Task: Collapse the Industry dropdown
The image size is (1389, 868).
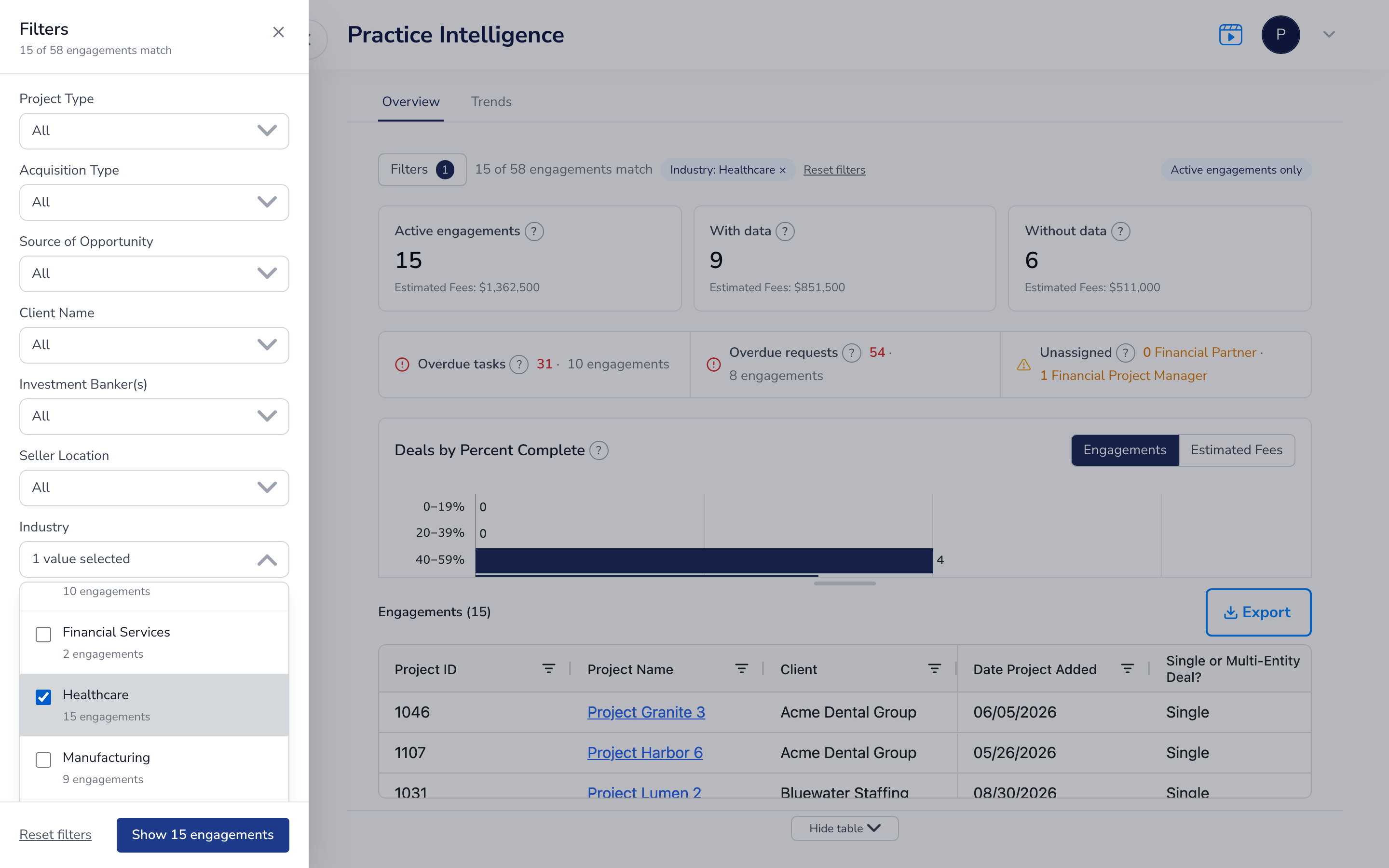Action: tap(154, 559)
